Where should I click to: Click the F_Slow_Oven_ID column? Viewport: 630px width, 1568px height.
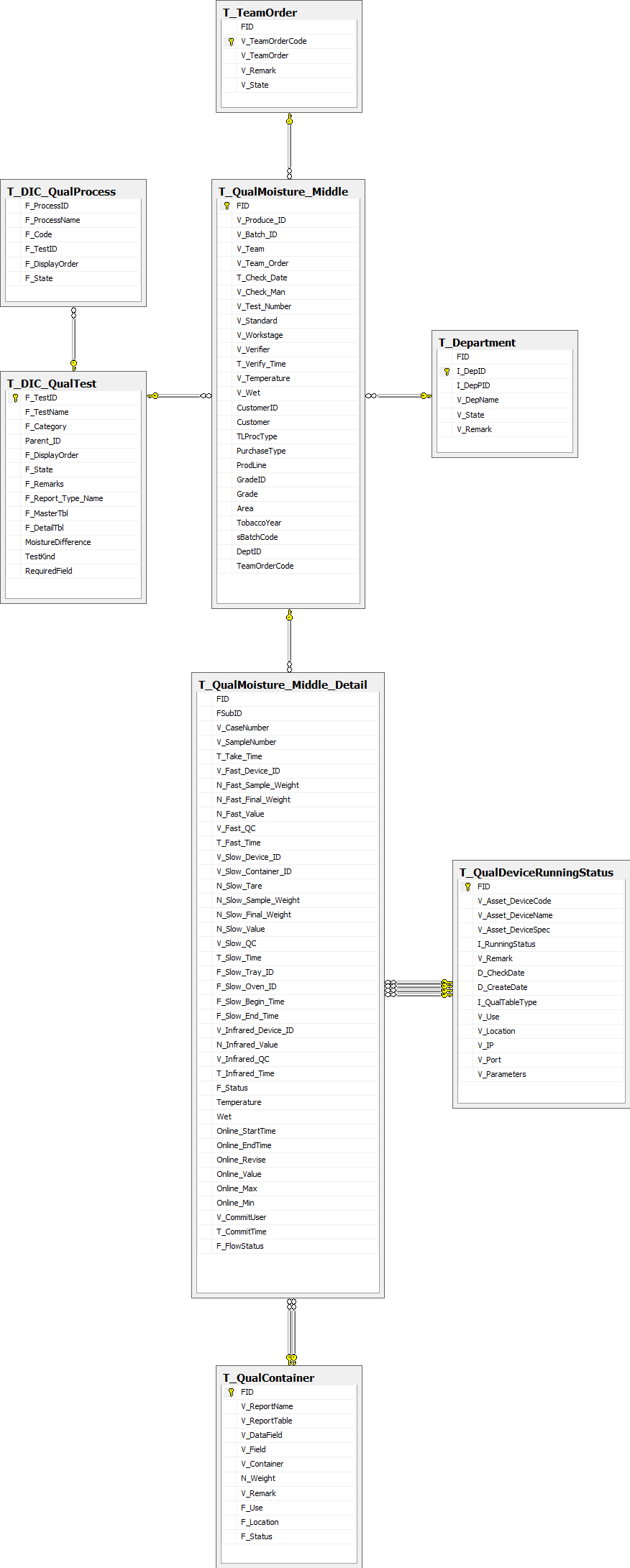pyautogui.click(x=288, y=986)
